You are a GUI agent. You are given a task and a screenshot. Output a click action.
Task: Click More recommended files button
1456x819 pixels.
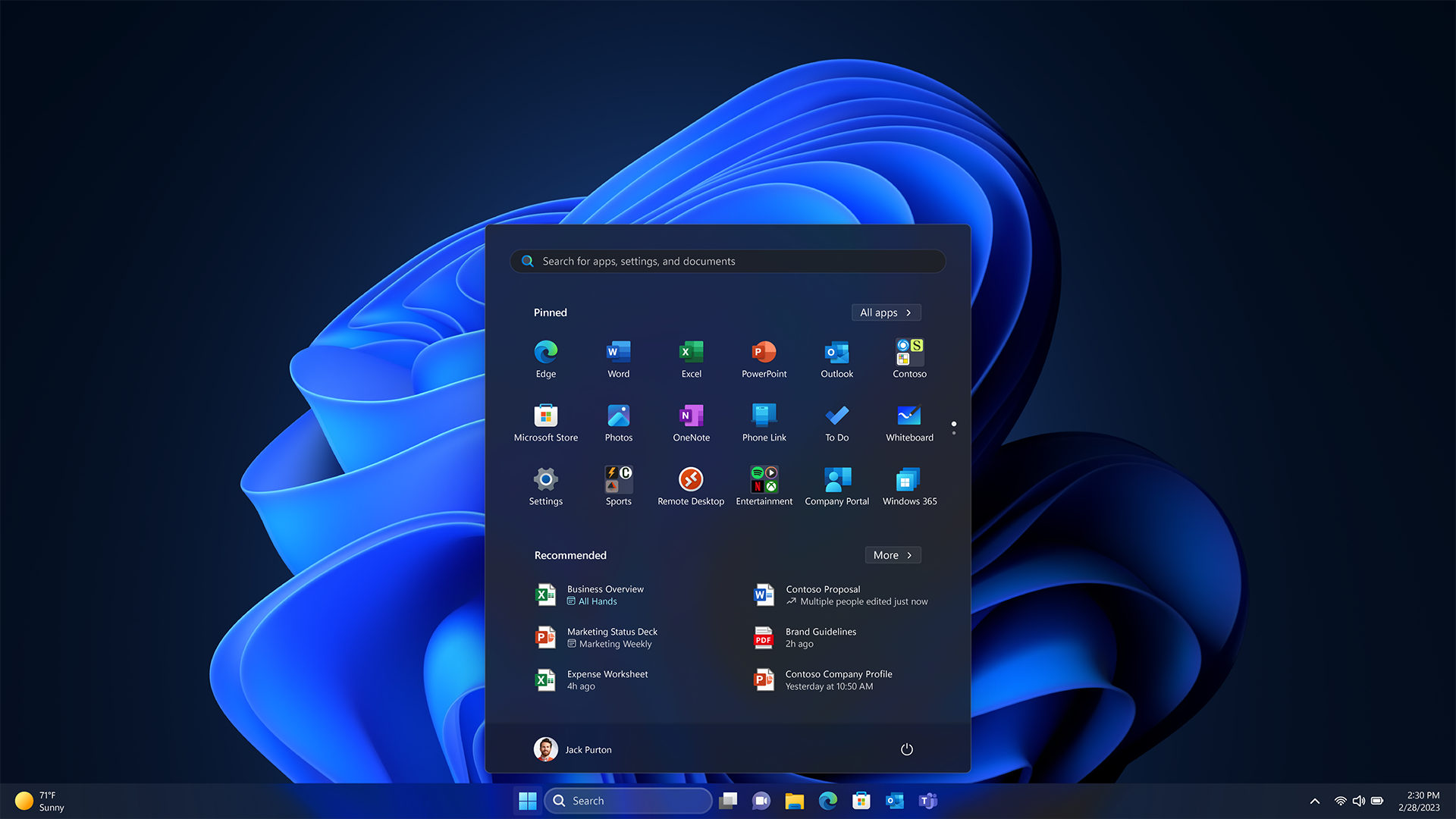coord(892,555)
